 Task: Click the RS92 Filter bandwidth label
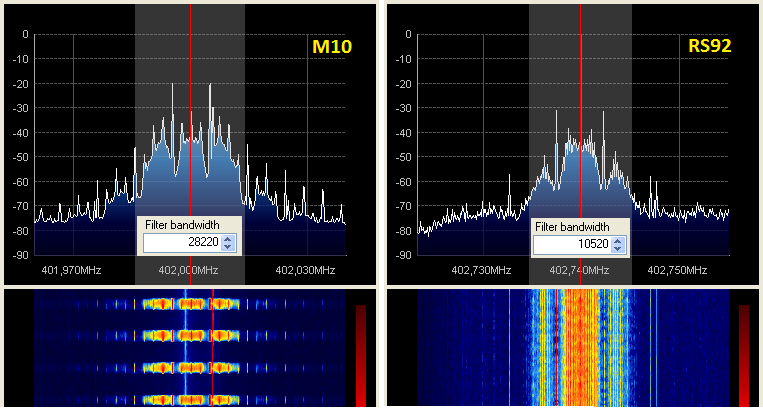[572, 227]
